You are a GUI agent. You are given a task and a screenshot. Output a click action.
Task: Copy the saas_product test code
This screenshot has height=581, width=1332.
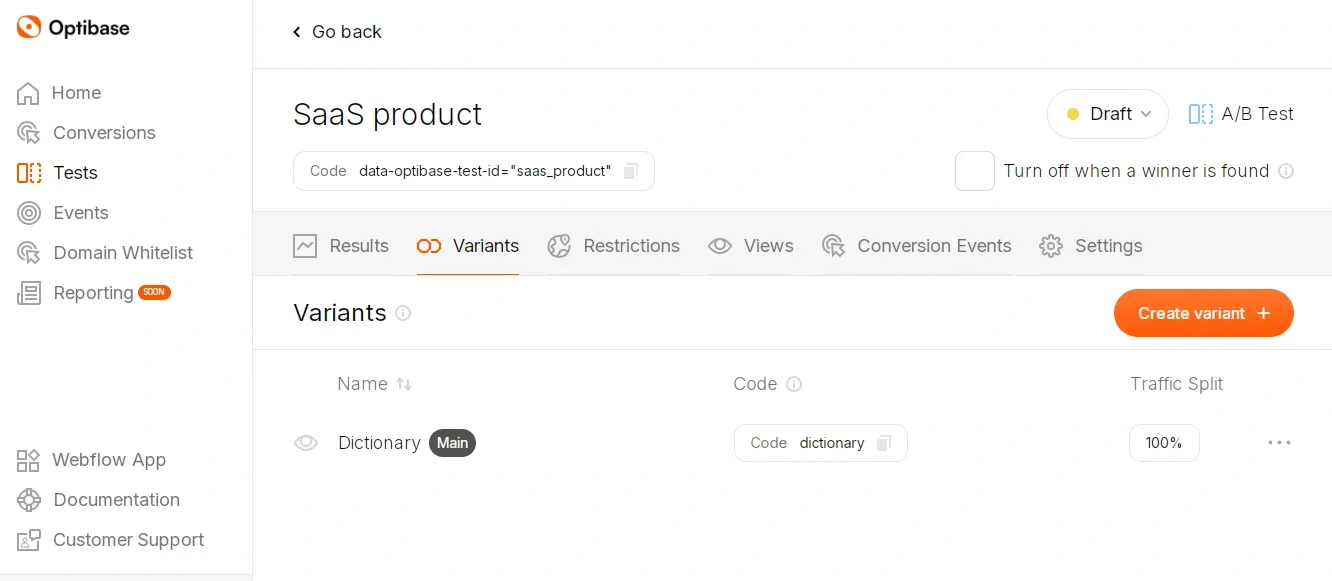pyautogui.click(x=630, y=171)
